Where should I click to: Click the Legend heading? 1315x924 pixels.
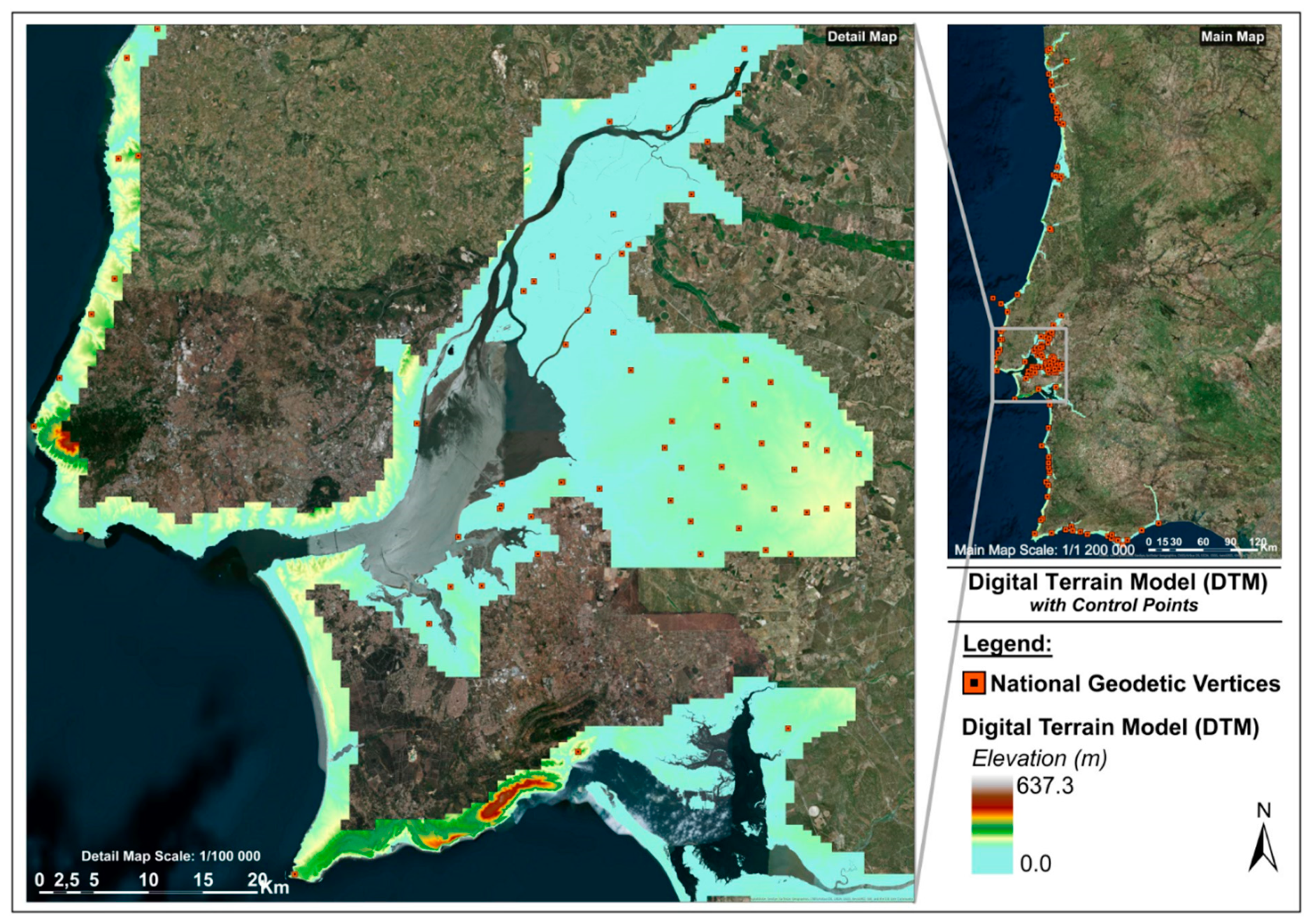pyautogui.click(x=1007, y=643)
